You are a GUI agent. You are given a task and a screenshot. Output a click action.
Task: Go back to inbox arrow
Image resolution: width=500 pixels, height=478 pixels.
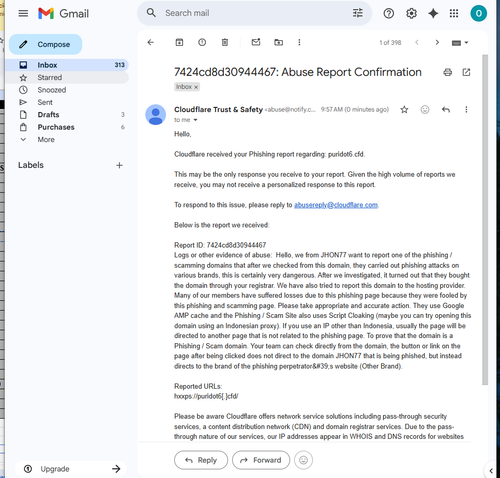point(151,42)
